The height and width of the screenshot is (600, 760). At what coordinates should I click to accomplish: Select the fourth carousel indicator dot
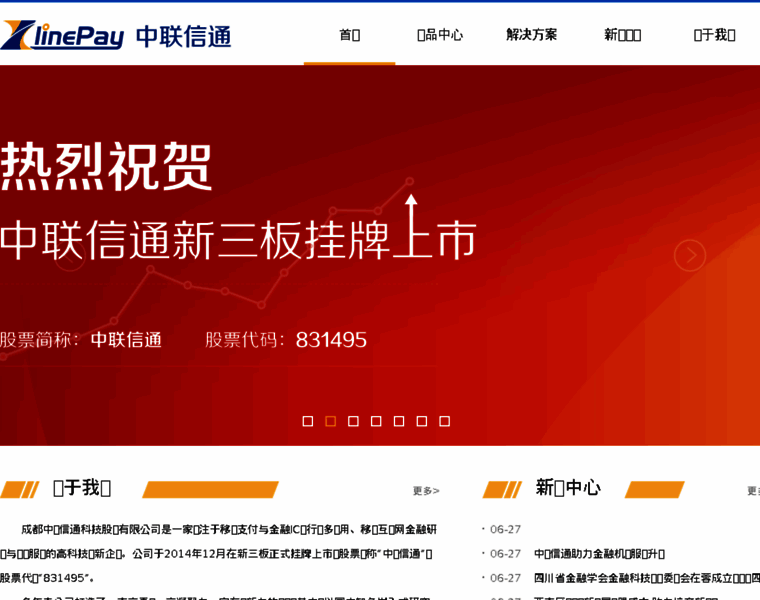376,421
